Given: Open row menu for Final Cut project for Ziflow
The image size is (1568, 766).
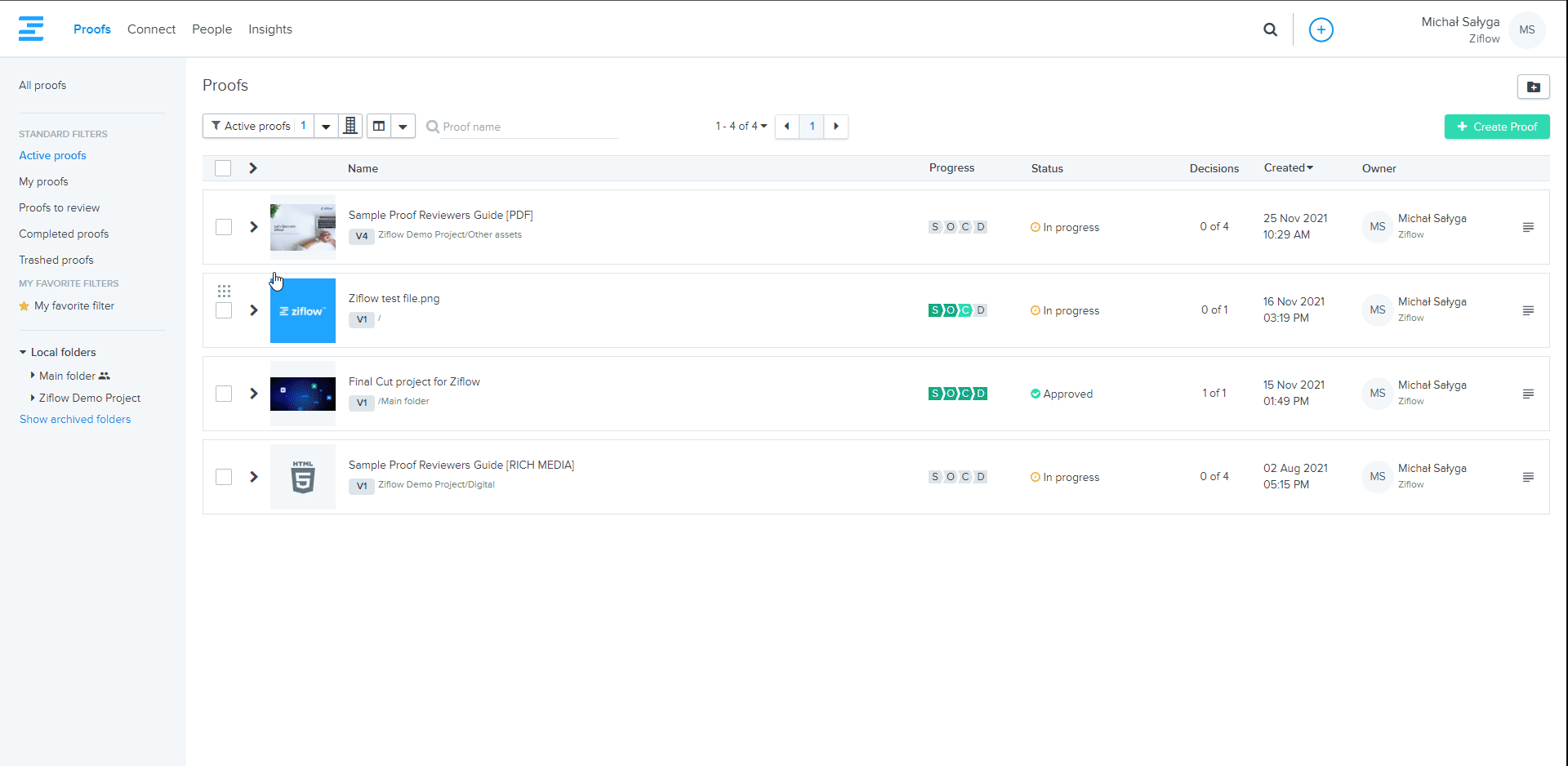Looking at the screenshot, I should 1528,394.
